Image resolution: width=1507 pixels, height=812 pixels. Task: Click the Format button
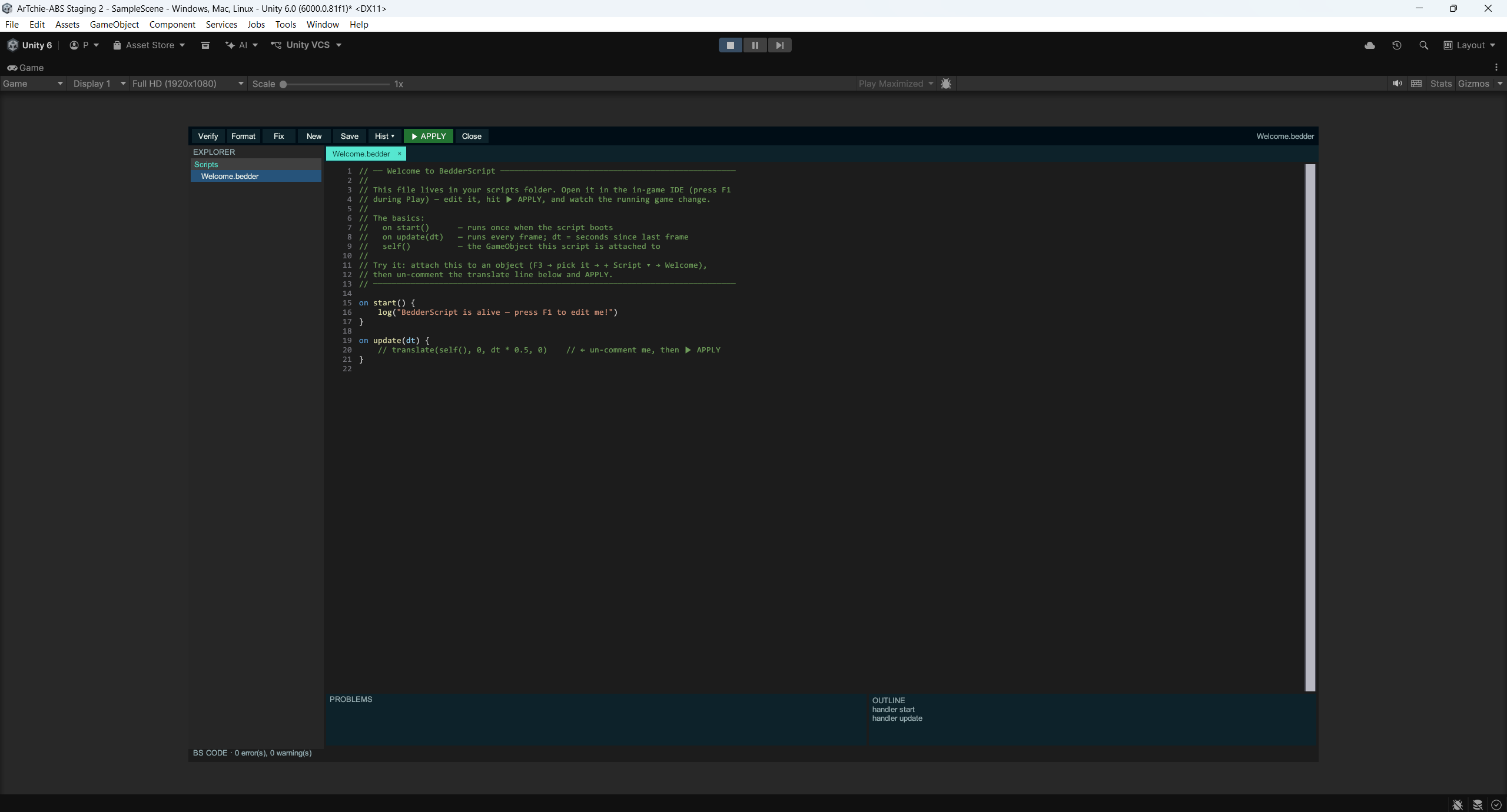pyautogui.click(x=243, y=136)
